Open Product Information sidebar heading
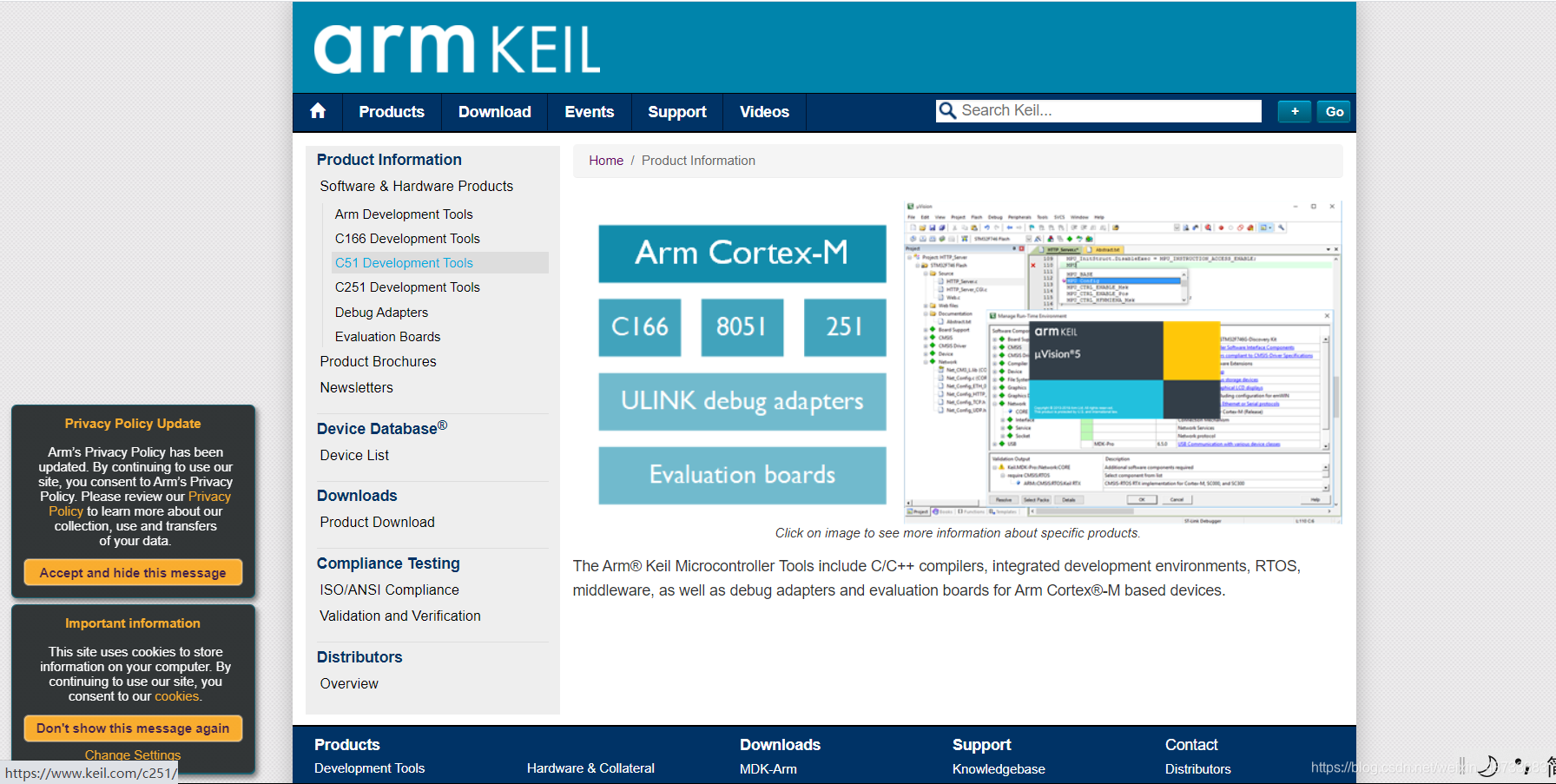 (x=389, y=160)
